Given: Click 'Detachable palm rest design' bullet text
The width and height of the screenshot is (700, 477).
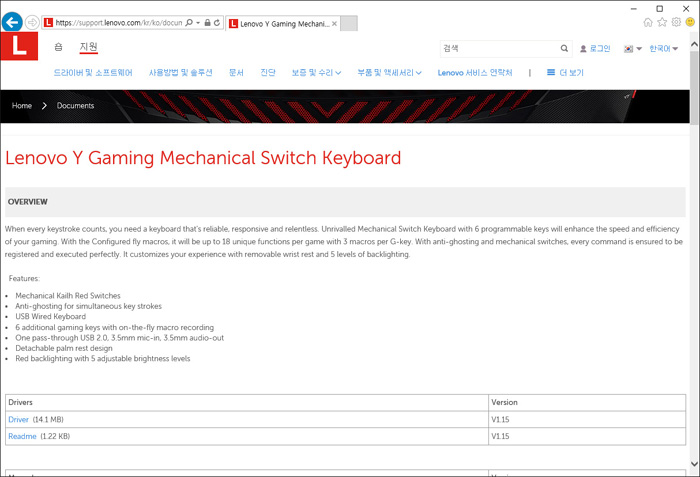Looking at the screenshot, I should [x=64, y=348].
